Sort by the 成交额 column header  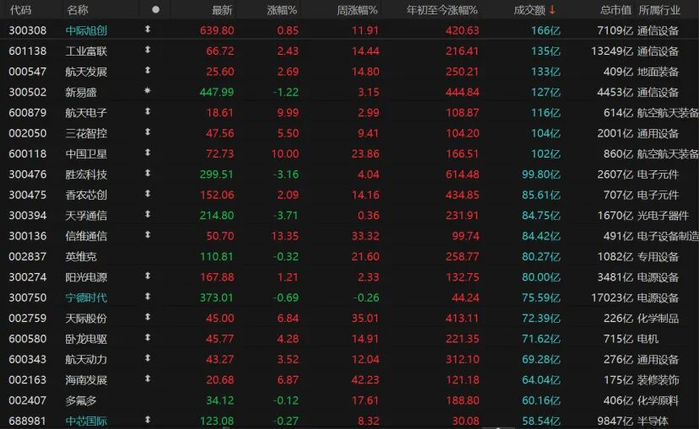click(529, 10)
